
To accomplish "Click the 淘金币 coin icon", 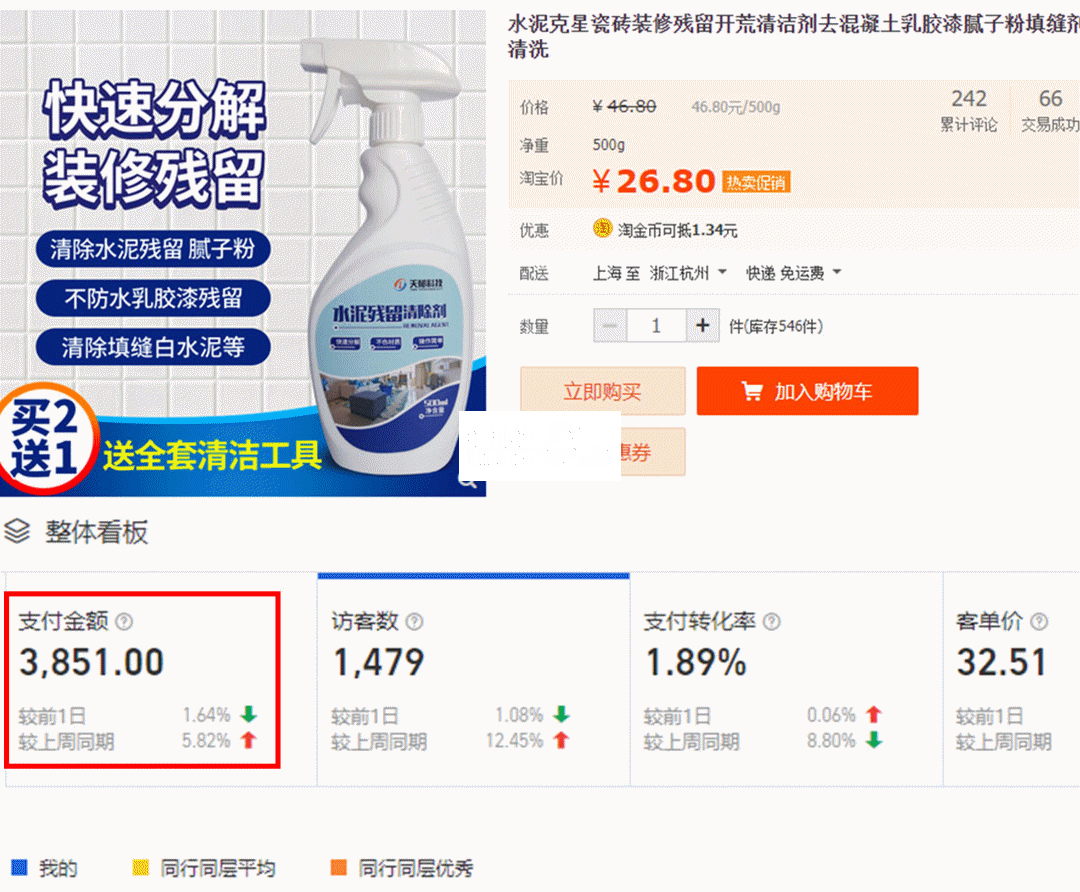I will (602, 229).
